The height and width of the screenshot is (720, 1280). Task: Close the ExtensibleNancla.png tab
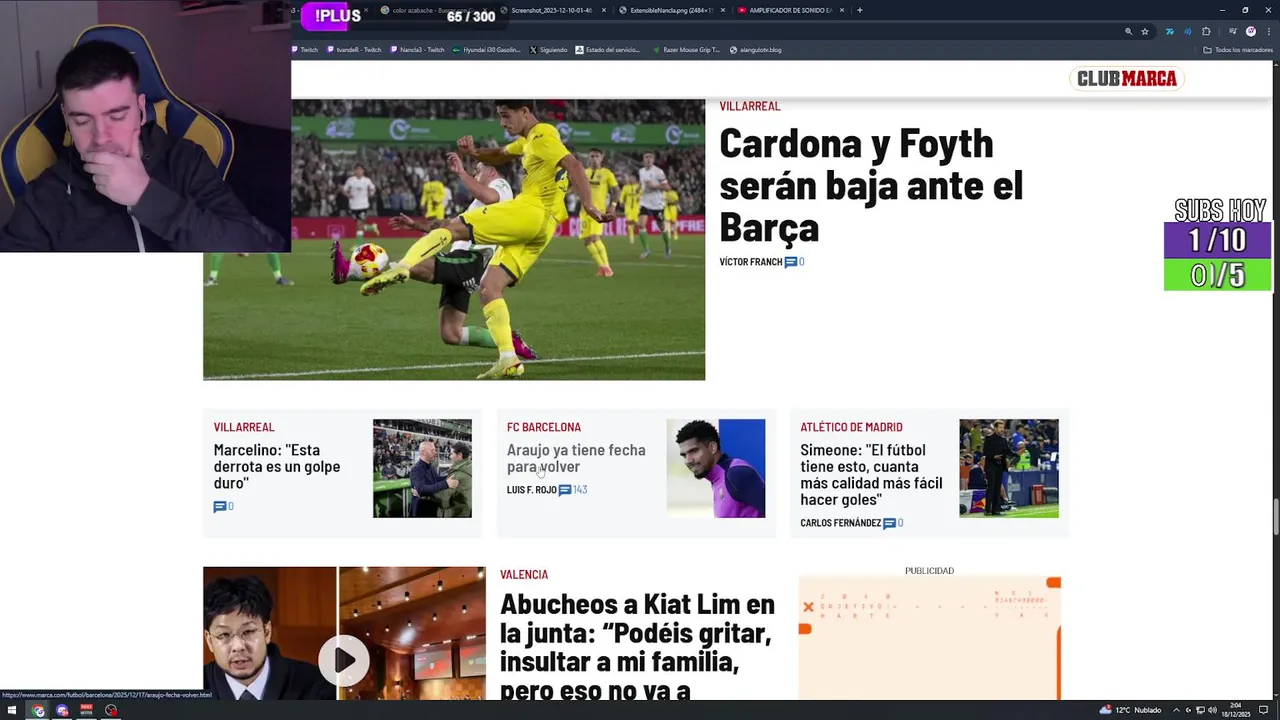tap(723, 10)
